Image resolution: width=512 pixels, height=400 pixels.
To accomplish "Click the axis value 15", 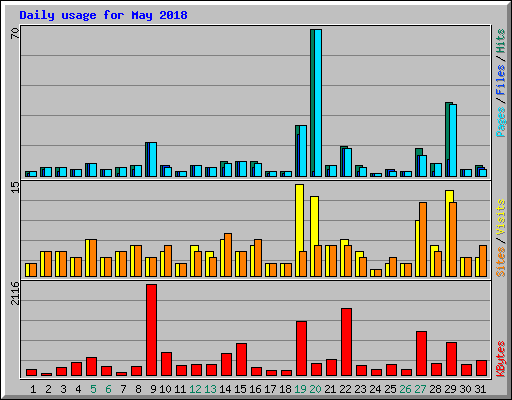I will pyautogui.click(x=15, y=187).
